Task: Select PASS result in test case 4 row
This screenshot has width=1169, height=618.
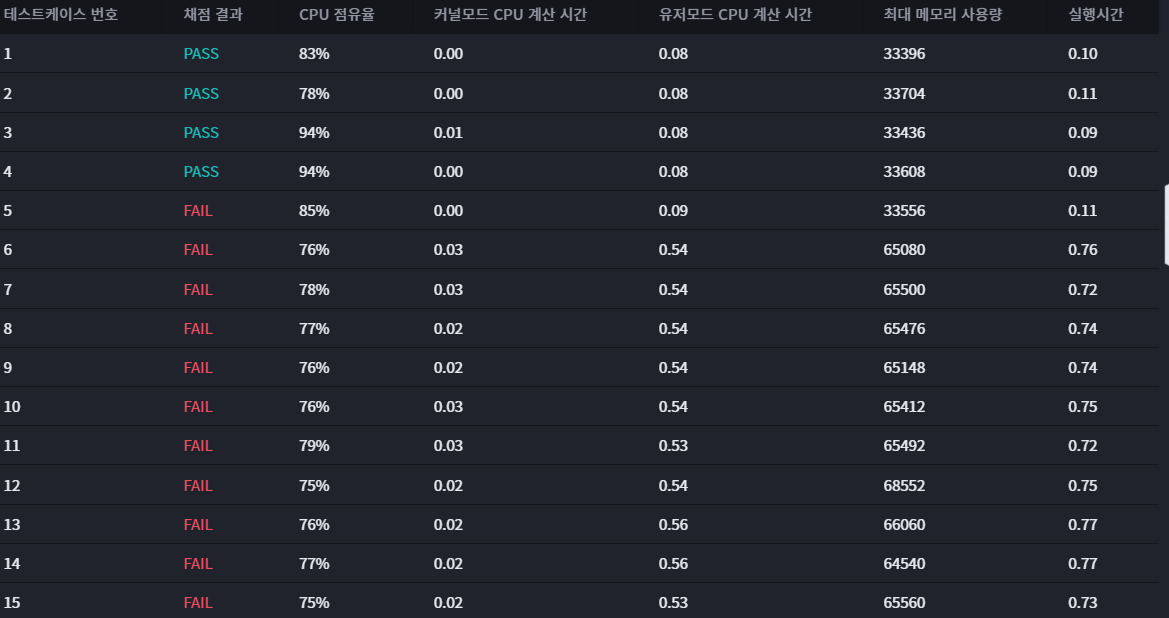Action: coord(201,171)
